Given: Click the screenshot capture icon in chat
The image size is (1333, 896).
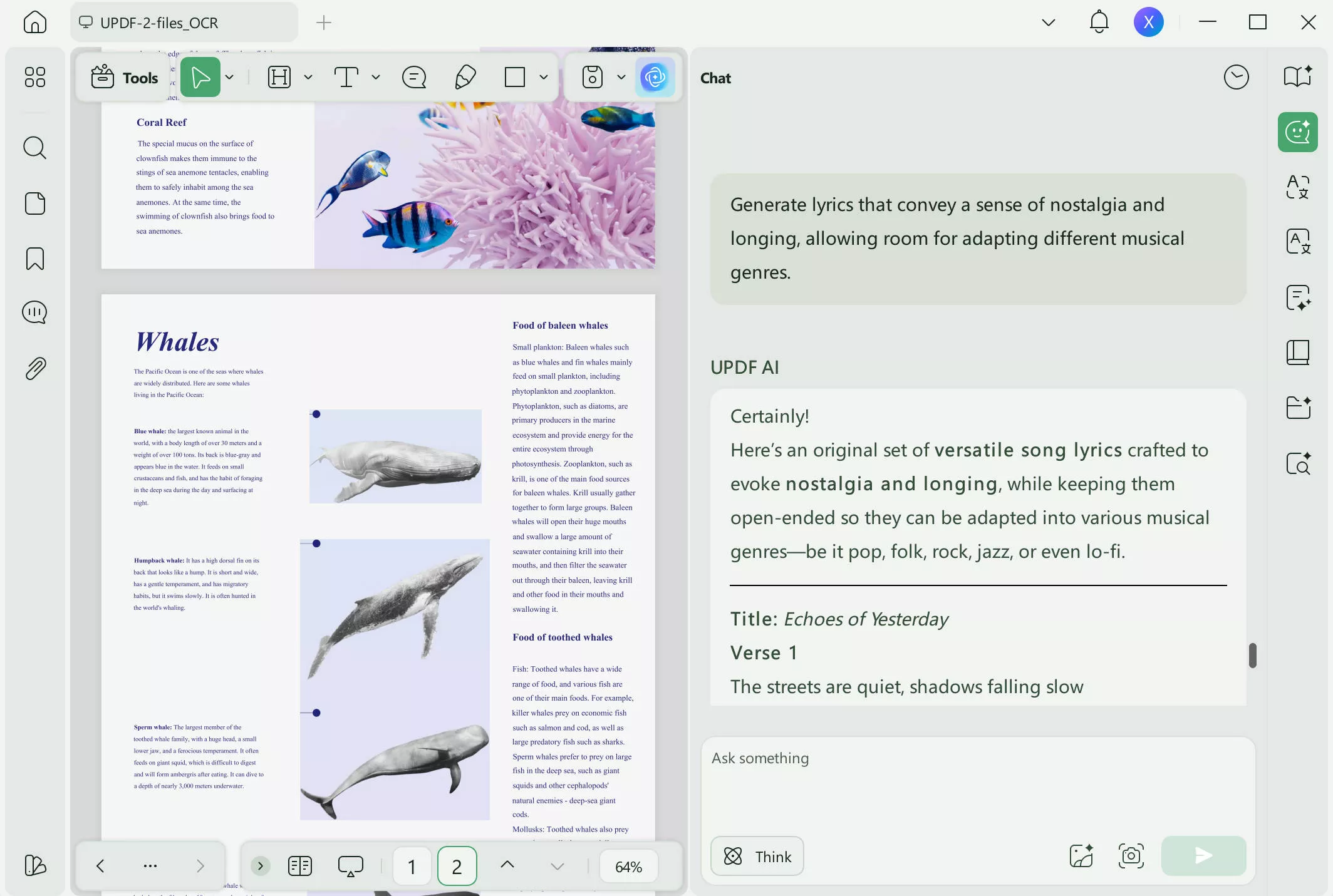Looking at the screenshot, I should pyautogui.click(x=1131, y=856).
